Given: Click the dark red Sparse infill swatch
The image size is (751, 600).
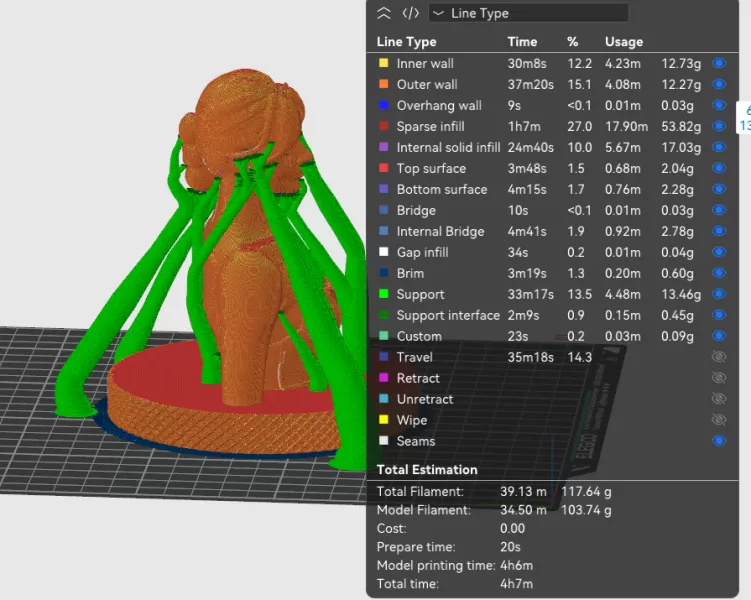Looking at the screenshot, I should coord(384,126).
